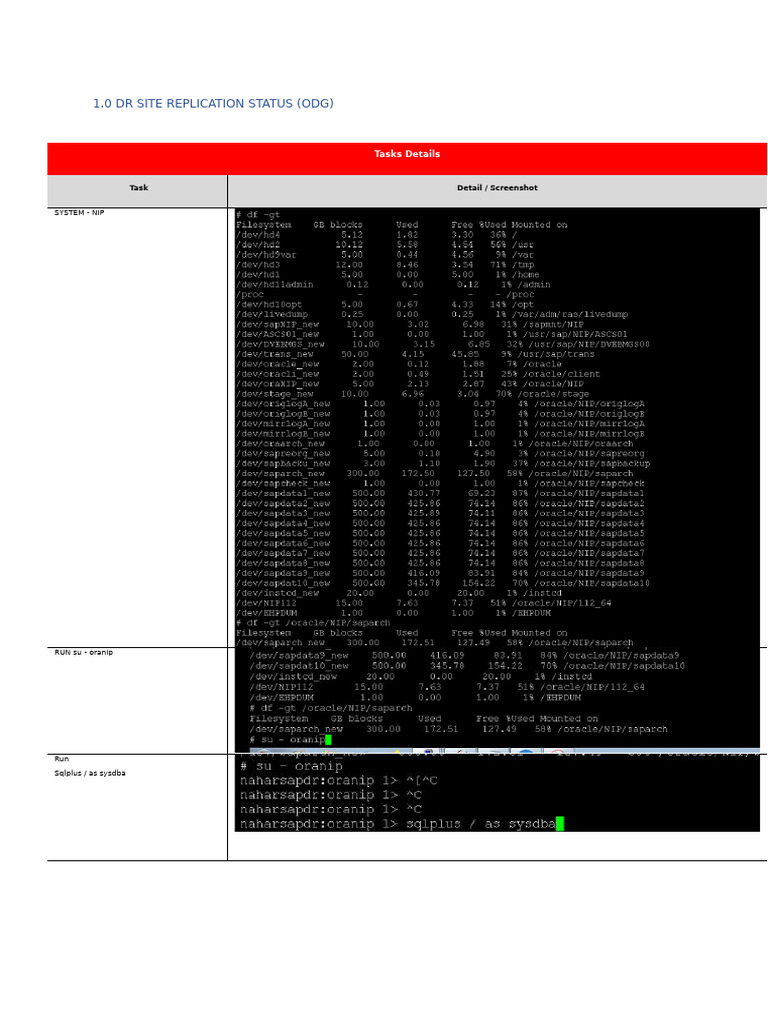This screenshot has width=768, height=1024.
Task: Click the 'Run' label in the last task cell
Action: 61,759
